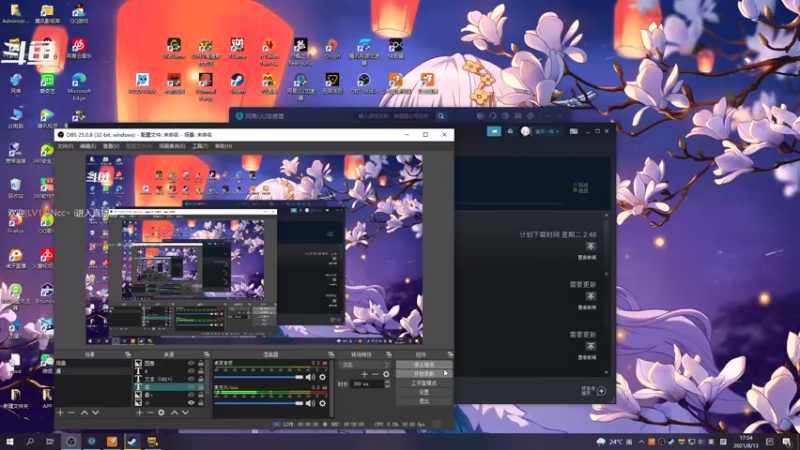Open Steam Big Picture mode icon
This screenshot has height=450, width=800.
pos(574,131)
